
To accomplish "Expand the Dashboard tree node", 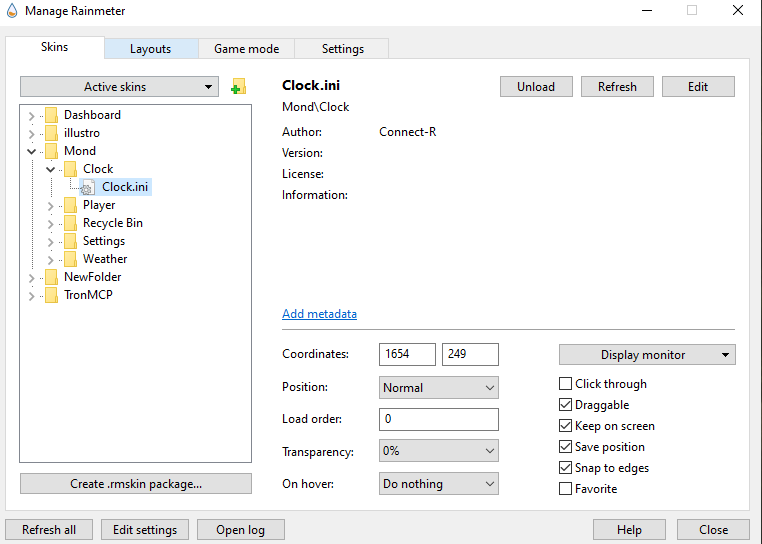I will coord(32,116).
